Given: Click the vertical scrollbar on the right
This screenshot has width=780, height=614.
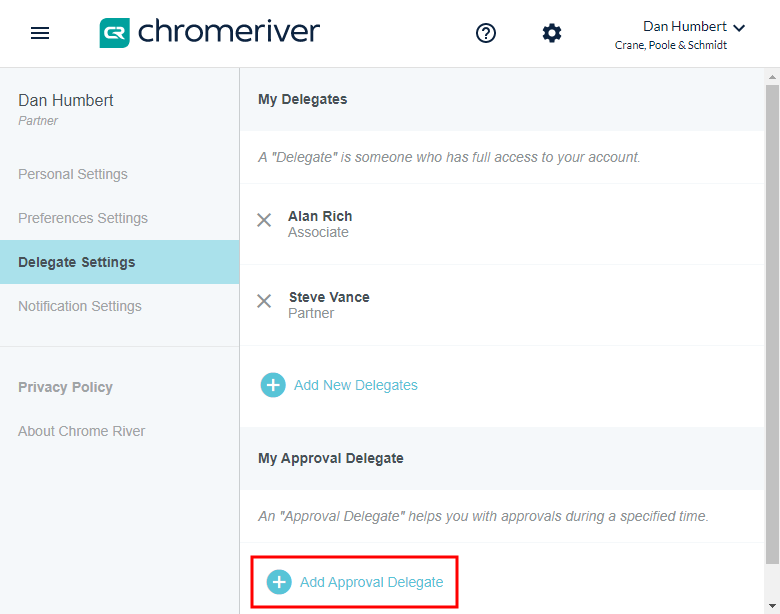Looking at the screenshot, I should (x=772, y=320).
